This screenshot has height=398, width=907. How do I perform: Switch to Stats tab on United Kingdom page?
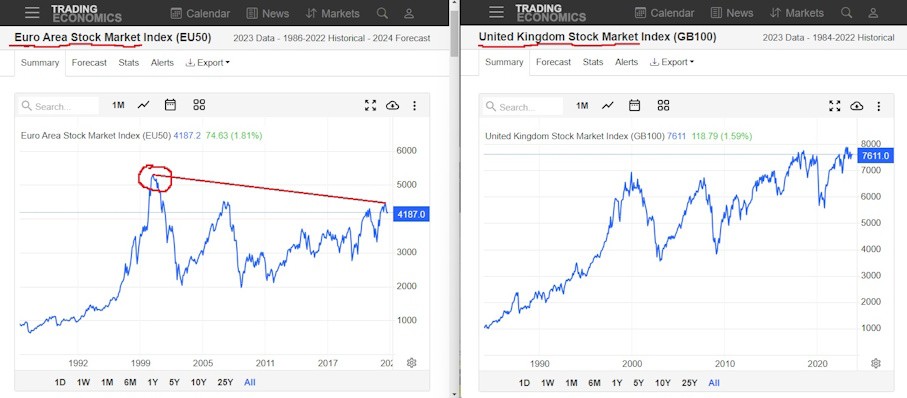point(593,62)
